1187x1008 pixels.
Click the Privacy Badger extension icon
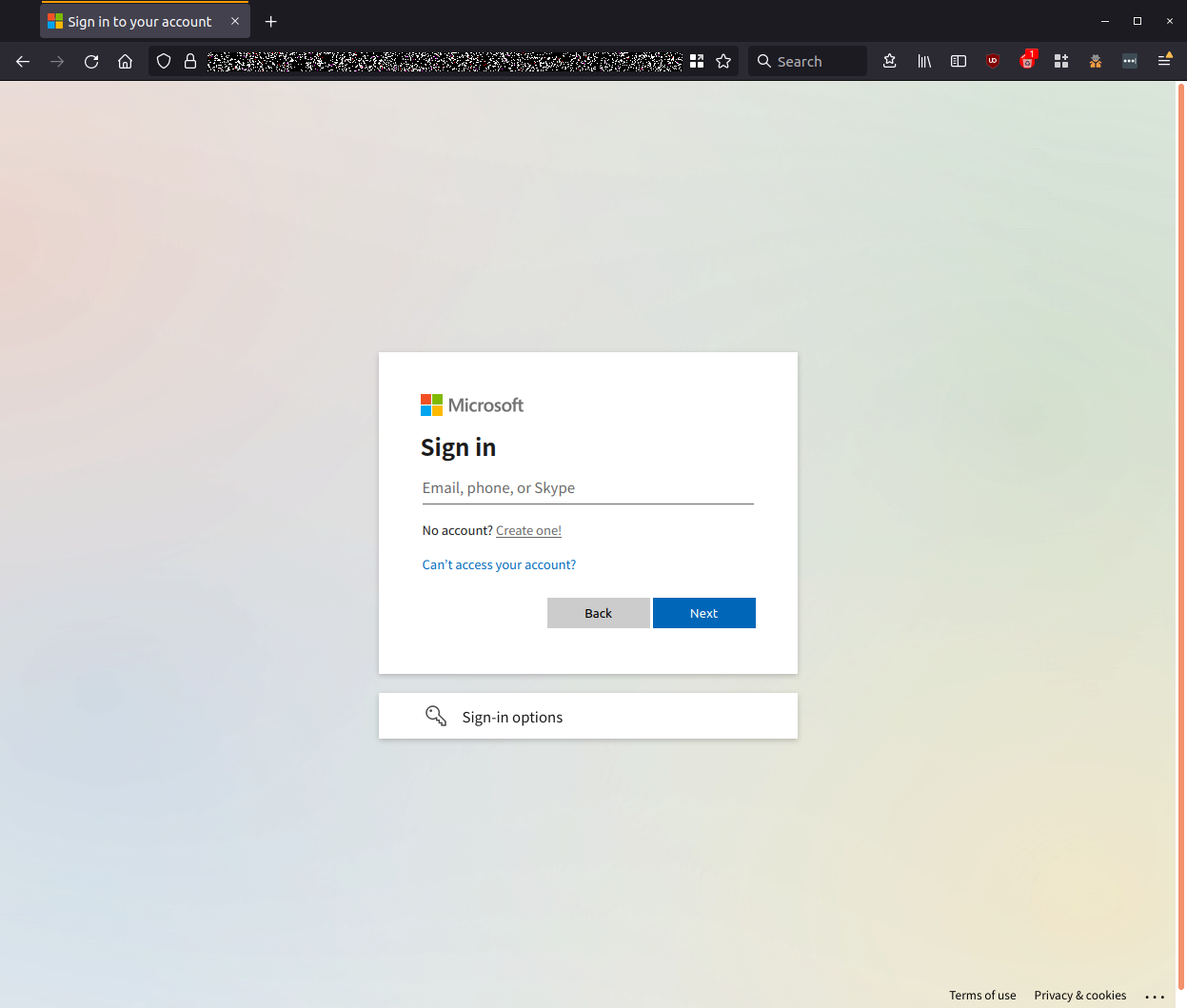1095,60
